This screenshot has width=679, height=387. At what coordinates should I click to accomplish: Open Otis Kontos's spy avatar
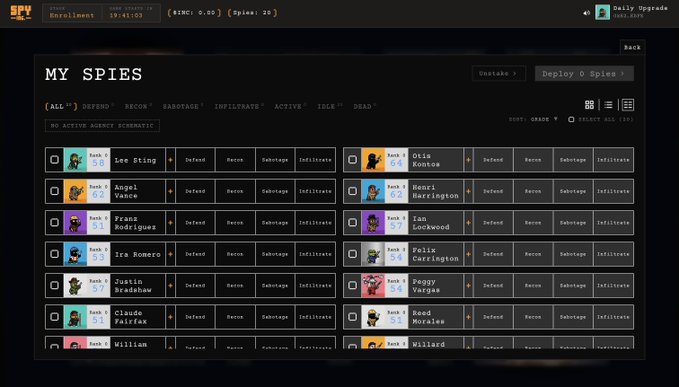coord(373,160)
